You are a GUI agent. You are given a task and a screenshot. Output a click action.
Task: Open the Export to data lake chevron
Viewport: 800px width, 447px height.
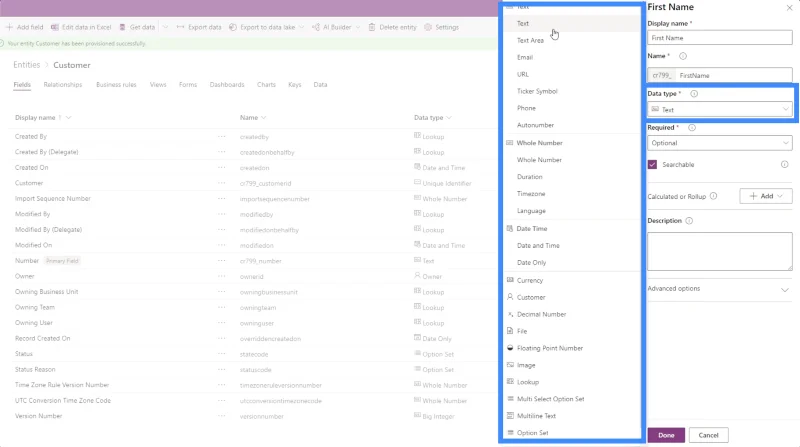tap(302, 27)
